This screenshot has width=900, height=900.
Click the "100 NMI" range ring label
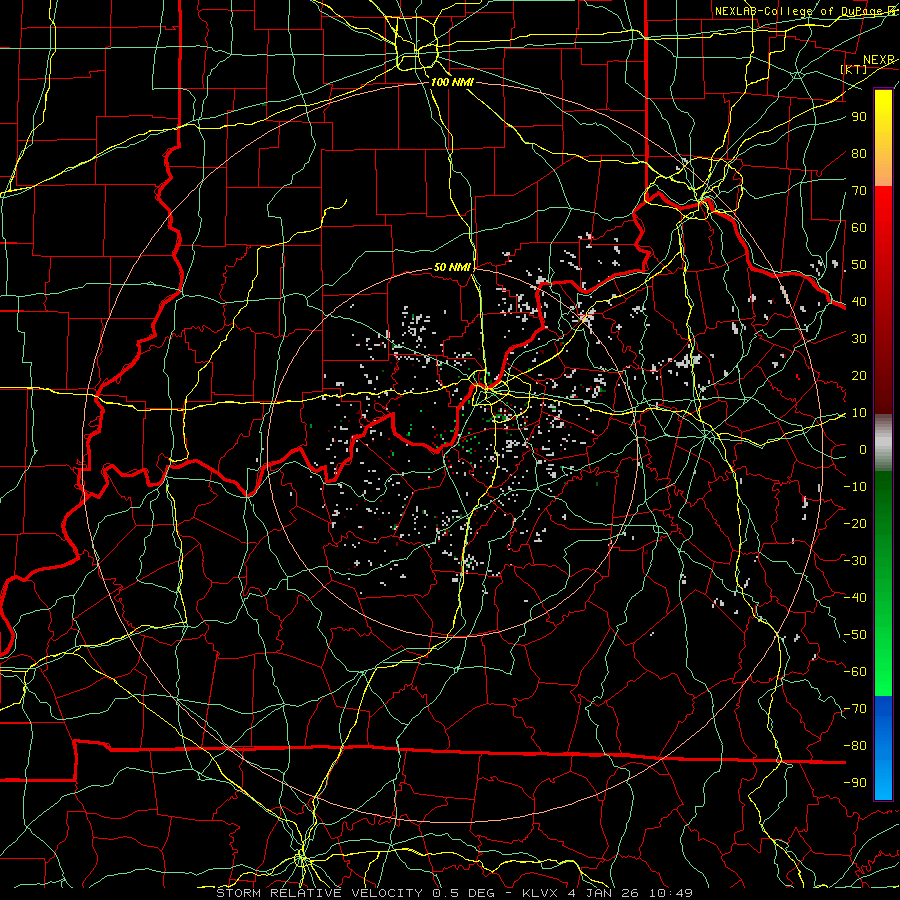tap(452, 82)
